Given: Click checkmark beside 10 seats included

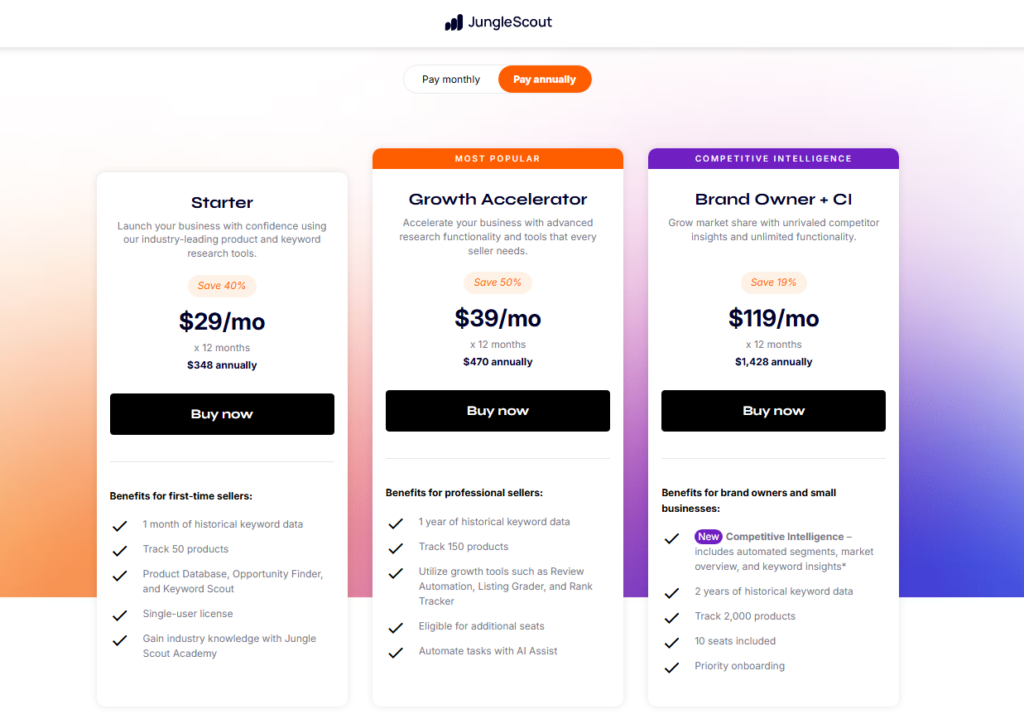Looking at the screenshot, I should click(671, 643).
